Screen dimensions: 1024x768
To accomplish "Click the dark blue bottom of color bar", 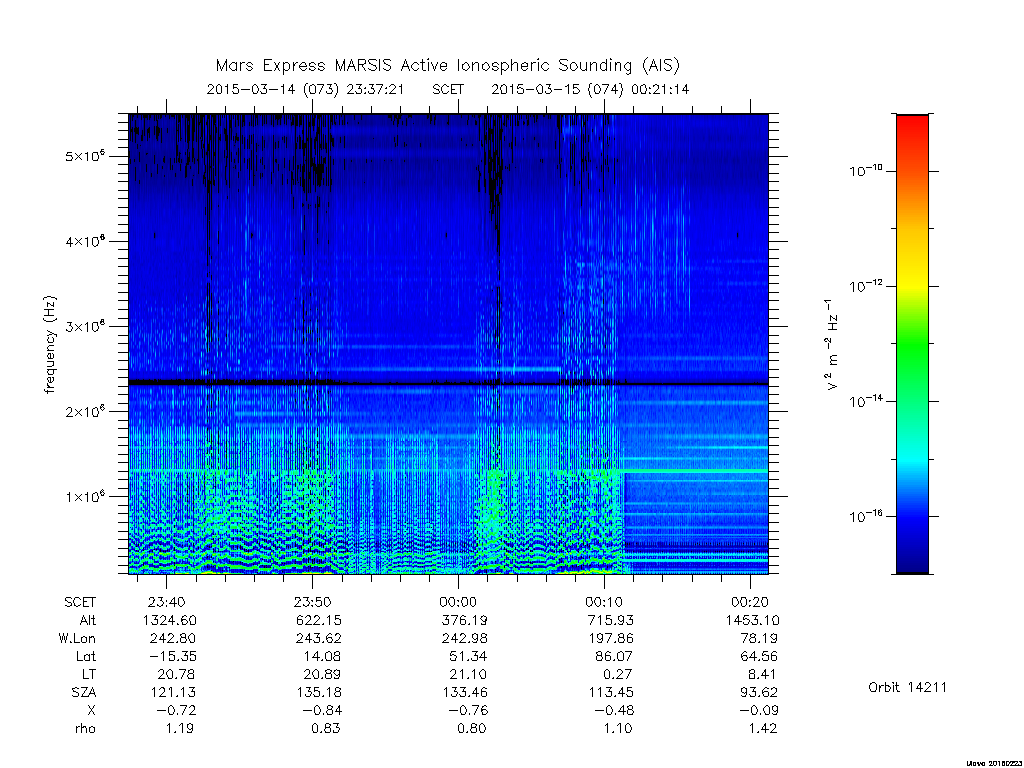I will [912, 555].
